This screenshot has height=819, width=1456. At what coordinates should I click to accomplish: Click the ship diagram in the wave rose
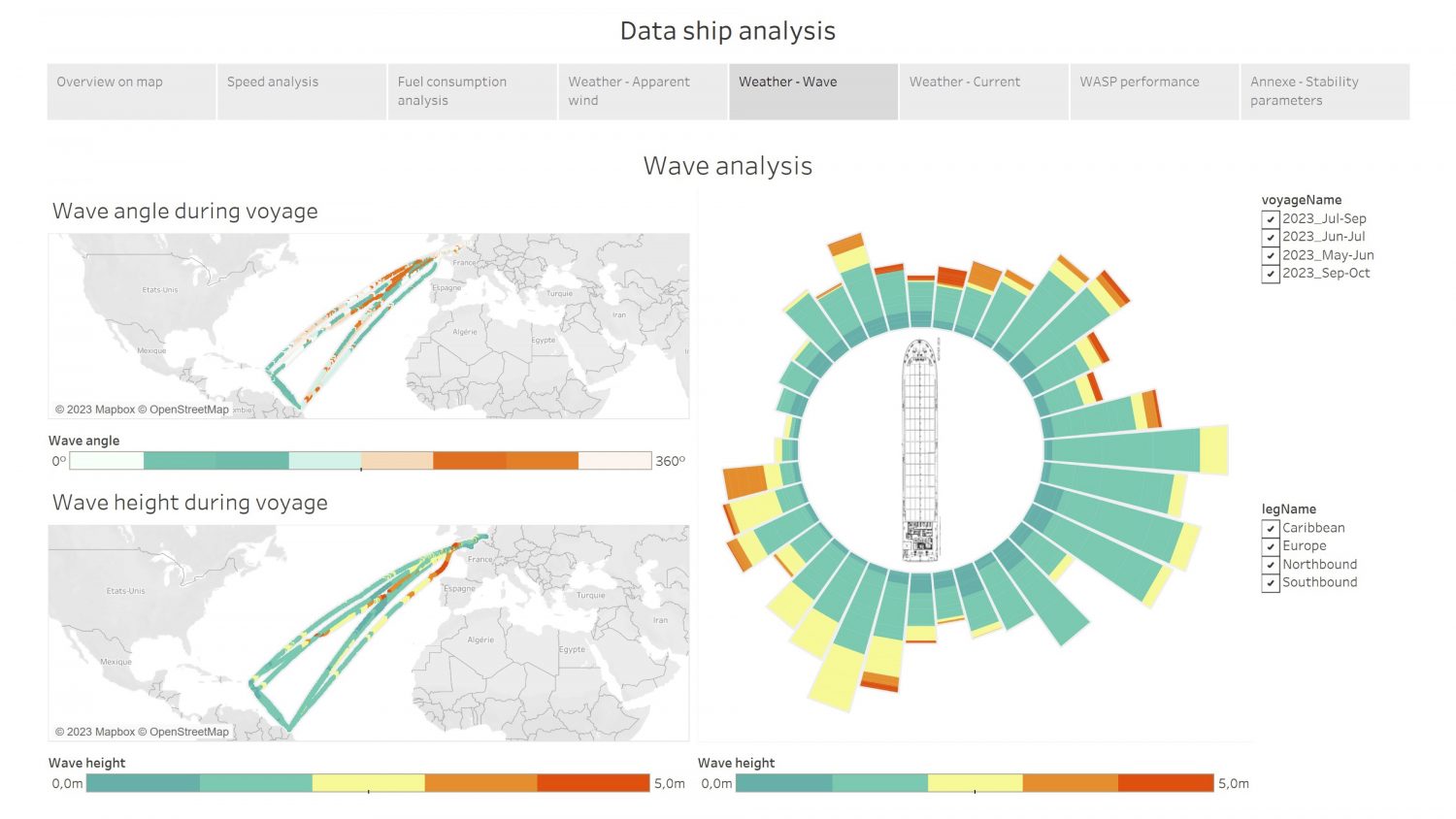click(x=920, y=449)
